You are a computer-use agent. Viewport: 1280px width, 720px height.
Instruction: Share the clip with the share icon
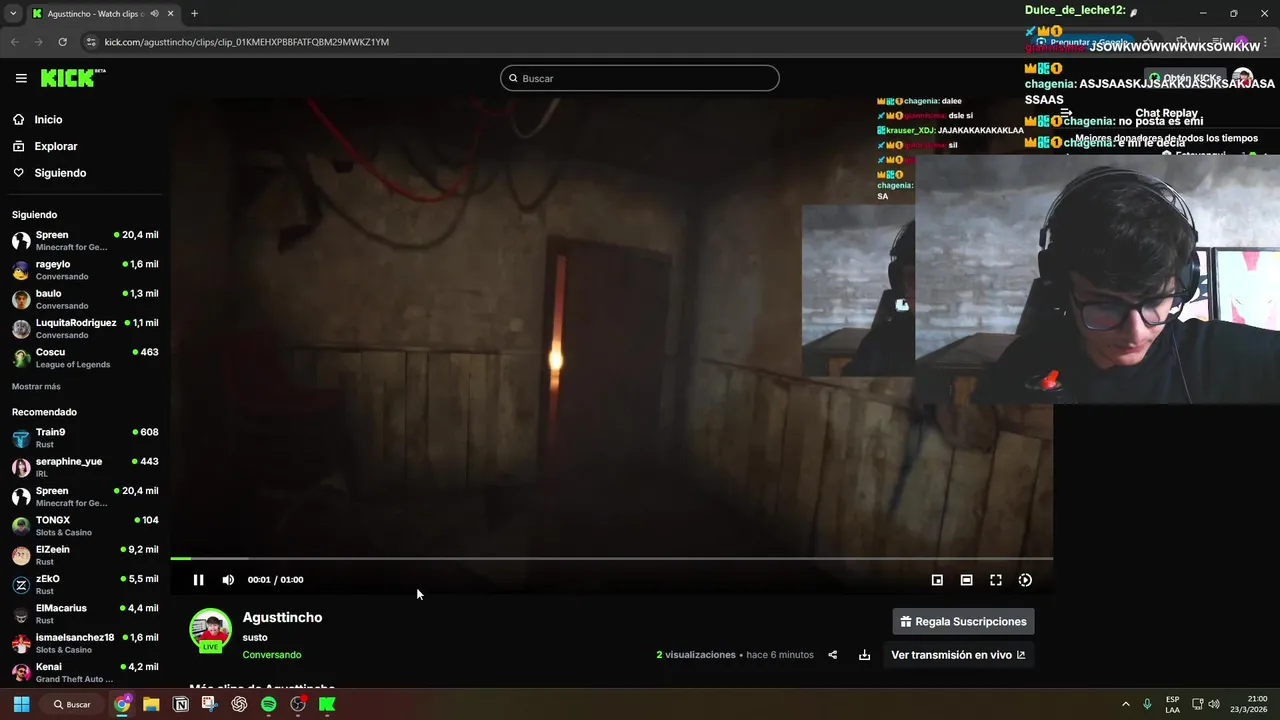pos(832,655)
